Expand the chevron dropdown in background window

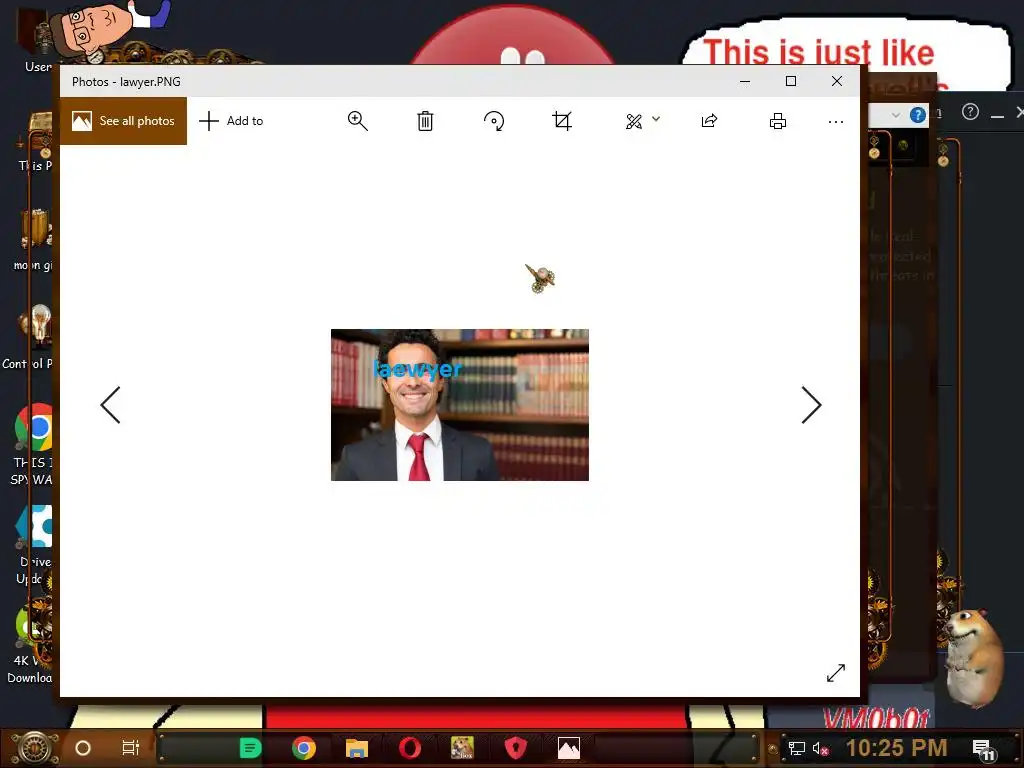click(x=896, y=116)
